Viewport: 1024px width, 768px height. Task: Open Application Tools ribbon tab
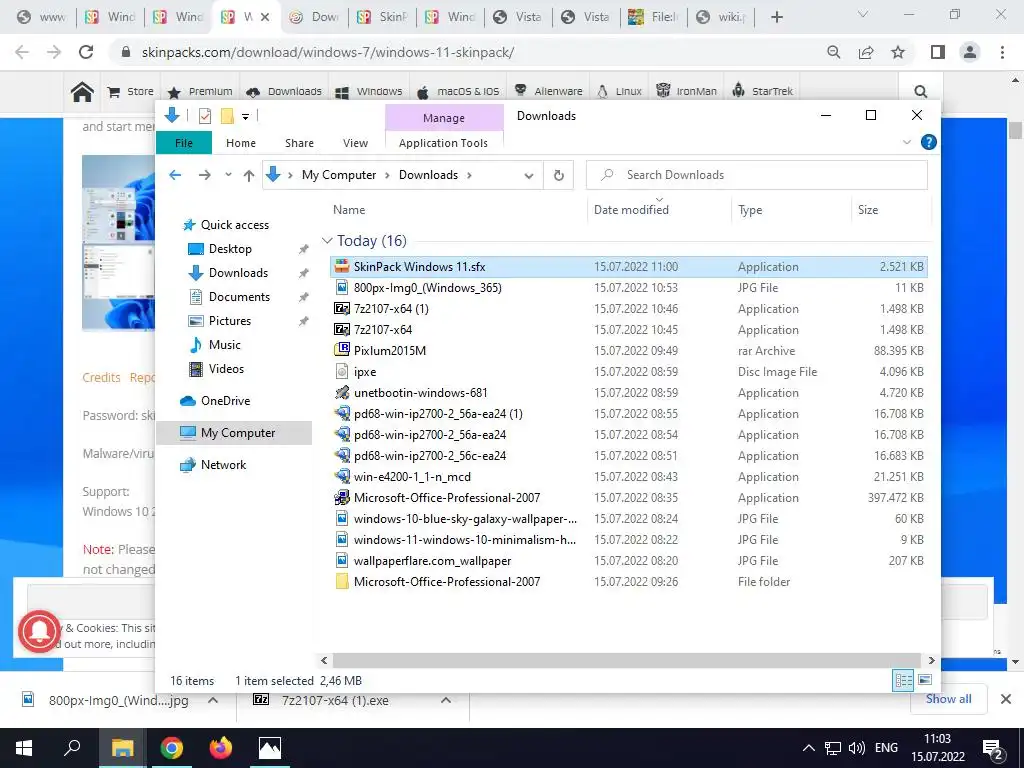coord(443,143)
